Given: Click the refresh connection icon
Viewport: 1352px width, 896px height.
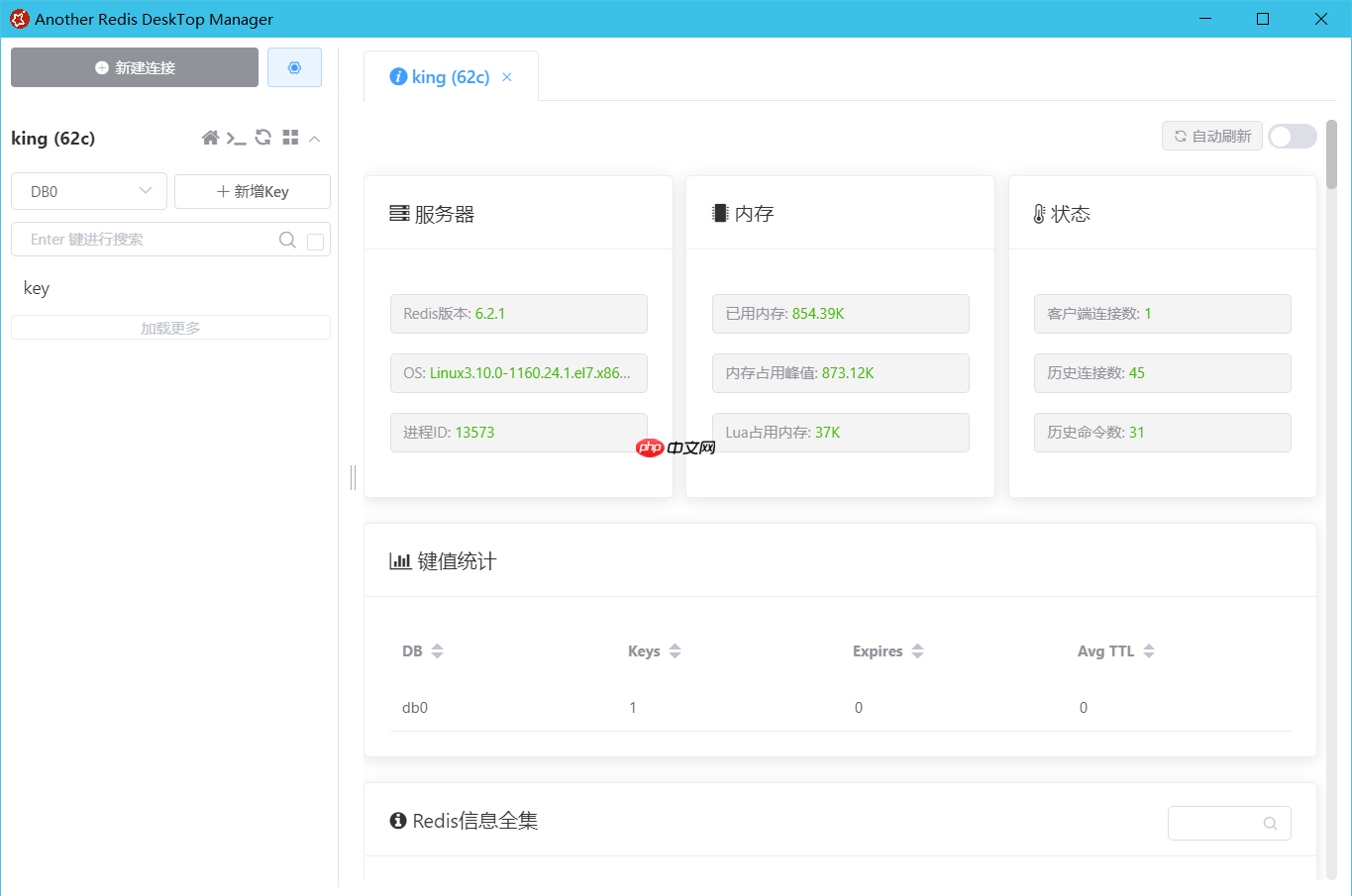Looking at the screenshot, I should (261, 138).
